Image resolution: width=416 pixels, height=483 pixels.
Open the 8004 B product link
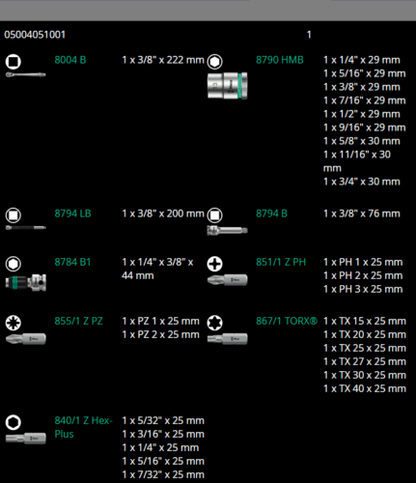click(x=70, y=60)
